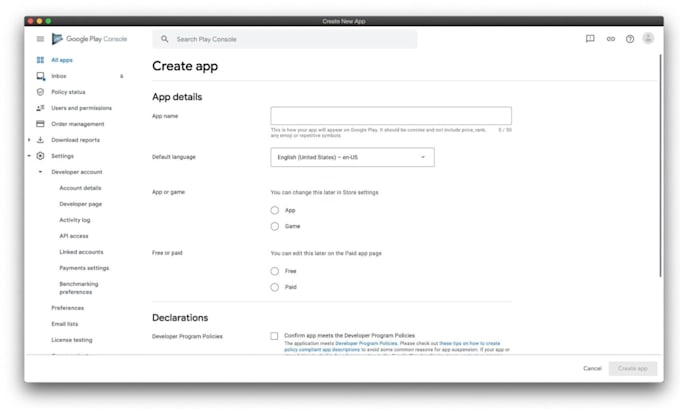
Task: Collapse the Settings section arrow
Action: click(x=29, y=156)
